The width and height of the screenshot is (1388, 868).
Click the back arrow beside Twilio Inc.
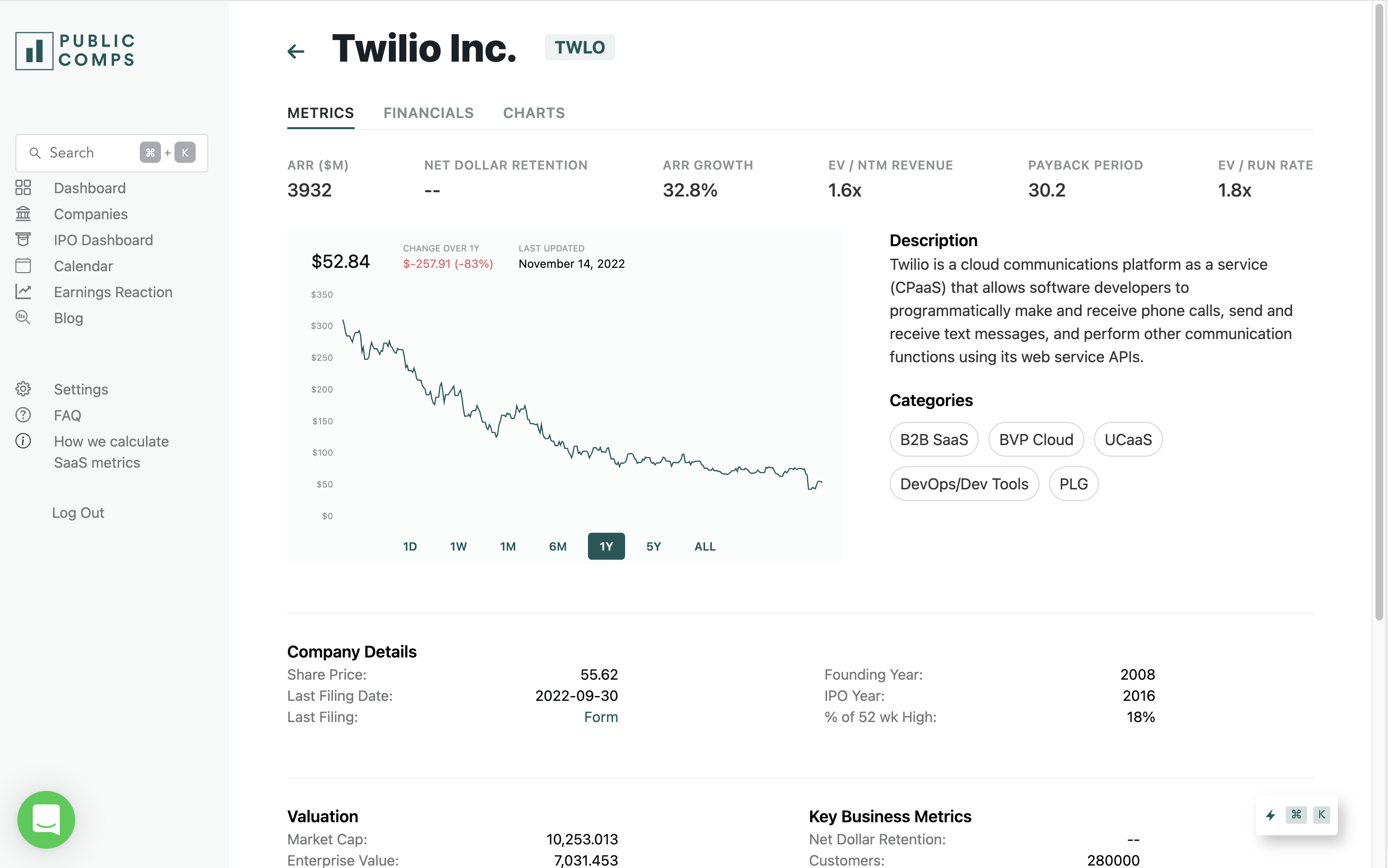pos(296,51)
